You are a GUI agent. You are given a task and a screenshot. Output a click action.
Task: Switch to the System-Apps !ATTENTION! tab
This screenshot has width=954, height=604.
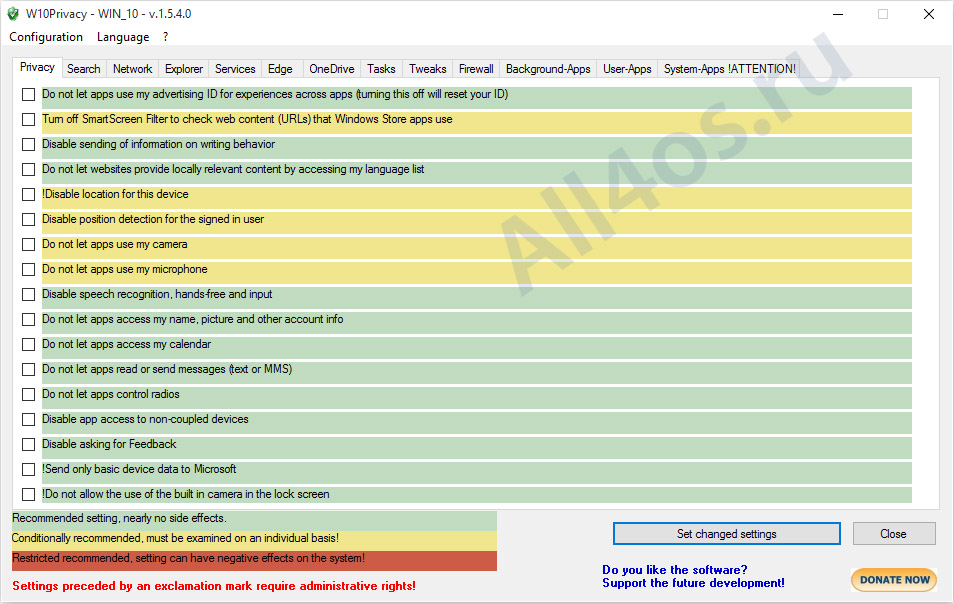pyautogui.click(x=729, y=69)
